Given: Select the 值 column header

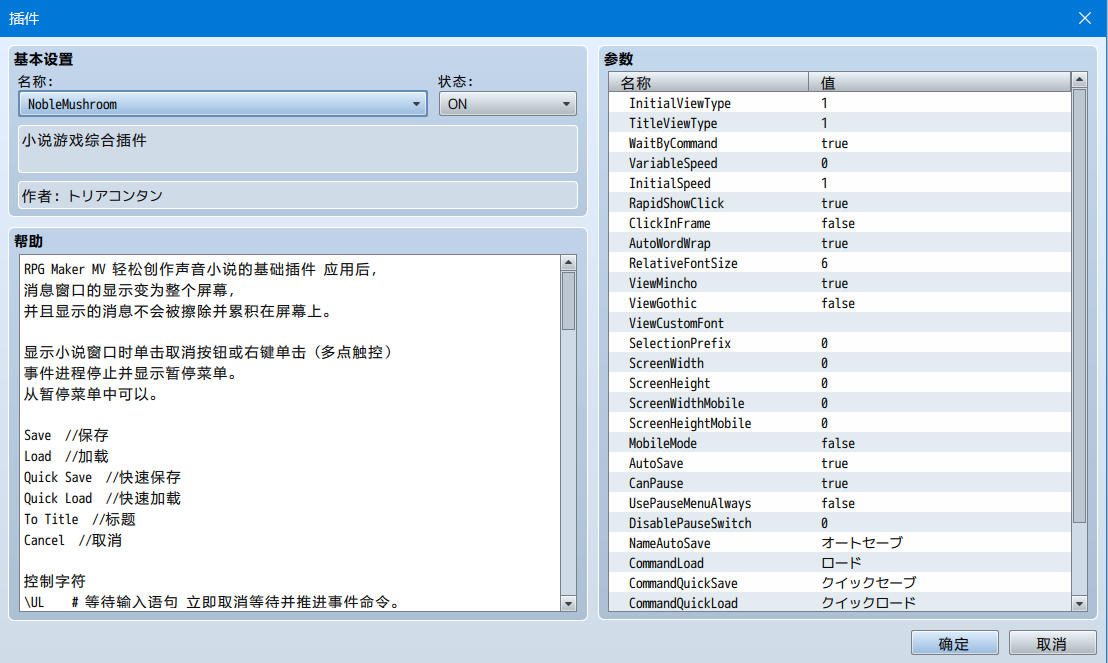Looking at the screenshot, I should tap(940, 82).
